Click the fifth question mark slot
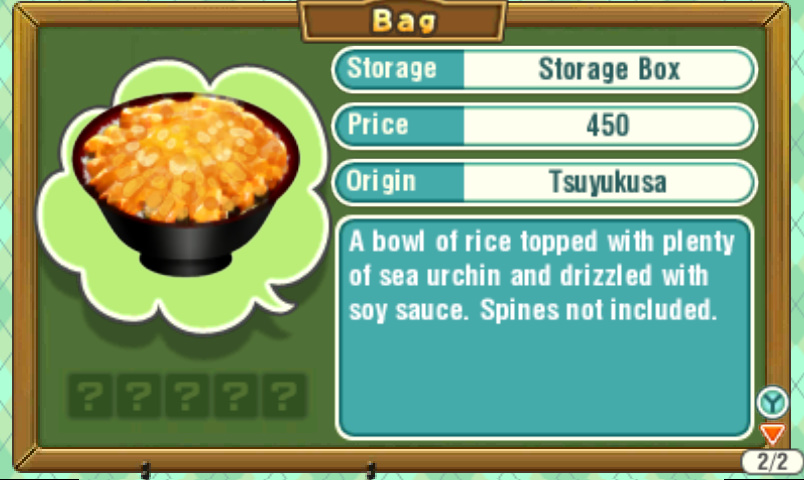 [284, 395]
